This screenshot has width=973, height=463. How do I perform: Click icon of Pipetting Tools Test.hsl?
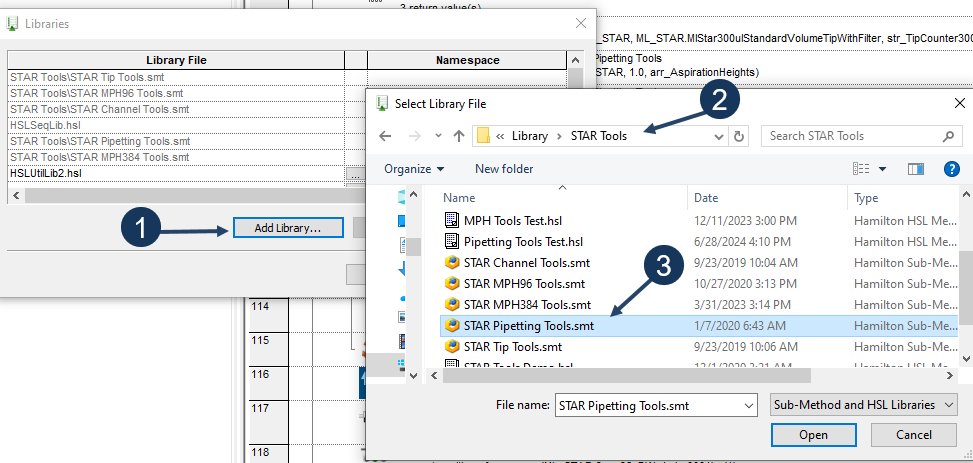[x=452, y=241]
